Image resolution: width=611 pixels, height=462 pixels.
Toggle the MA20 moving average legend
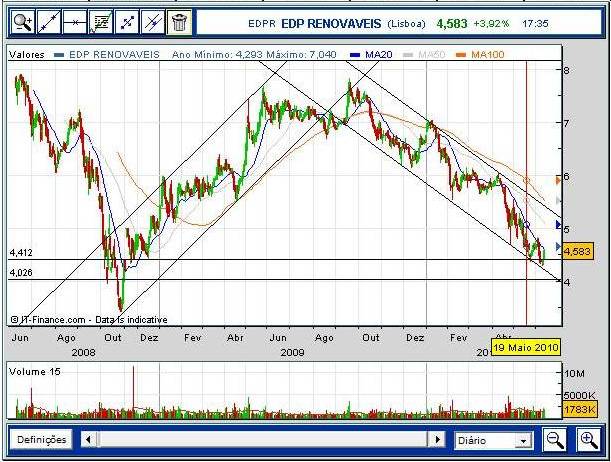[x=371, y=55]
